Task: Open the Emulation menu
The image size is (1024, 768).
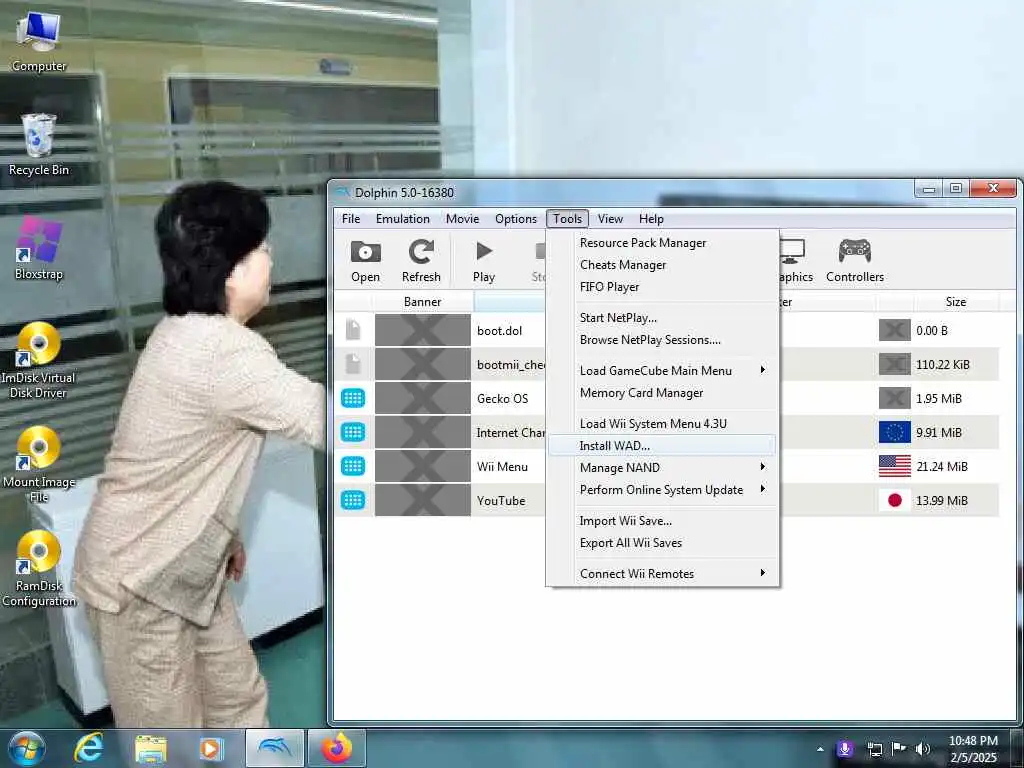Action: coord(402,219)
